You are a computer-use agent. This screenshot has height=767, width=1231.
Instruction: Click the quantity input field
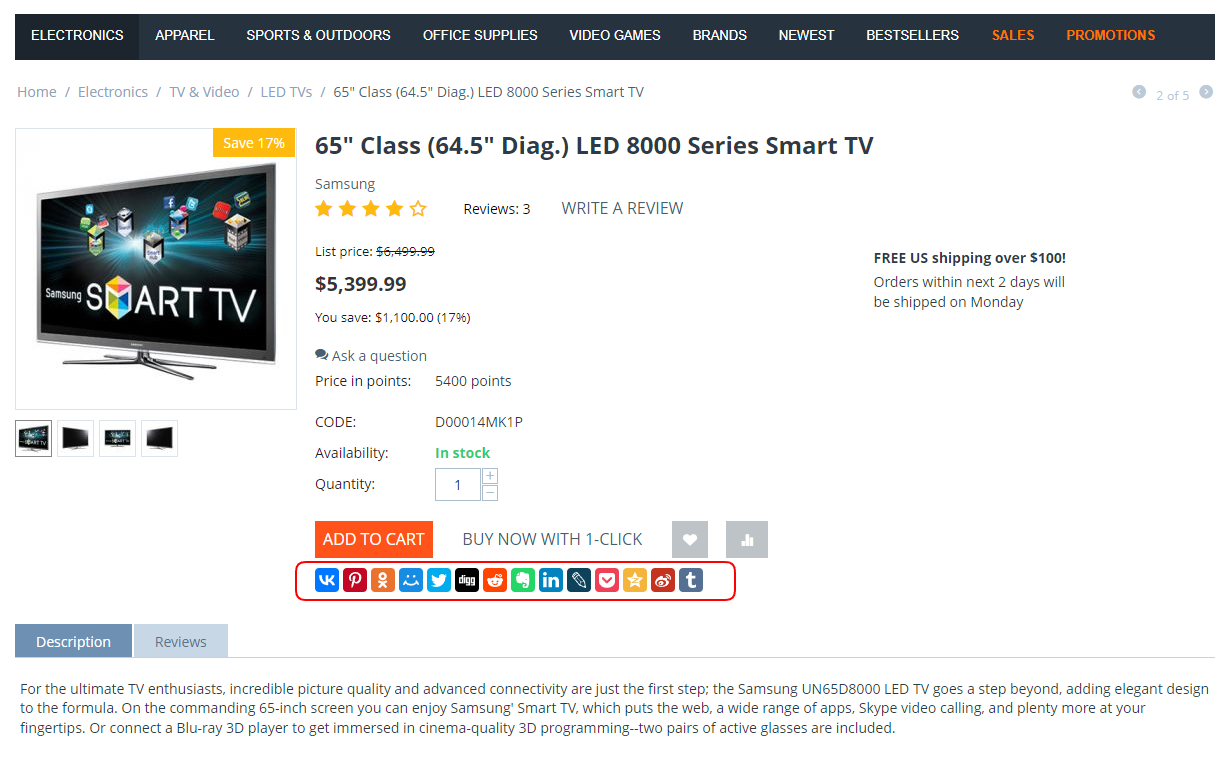458,485
